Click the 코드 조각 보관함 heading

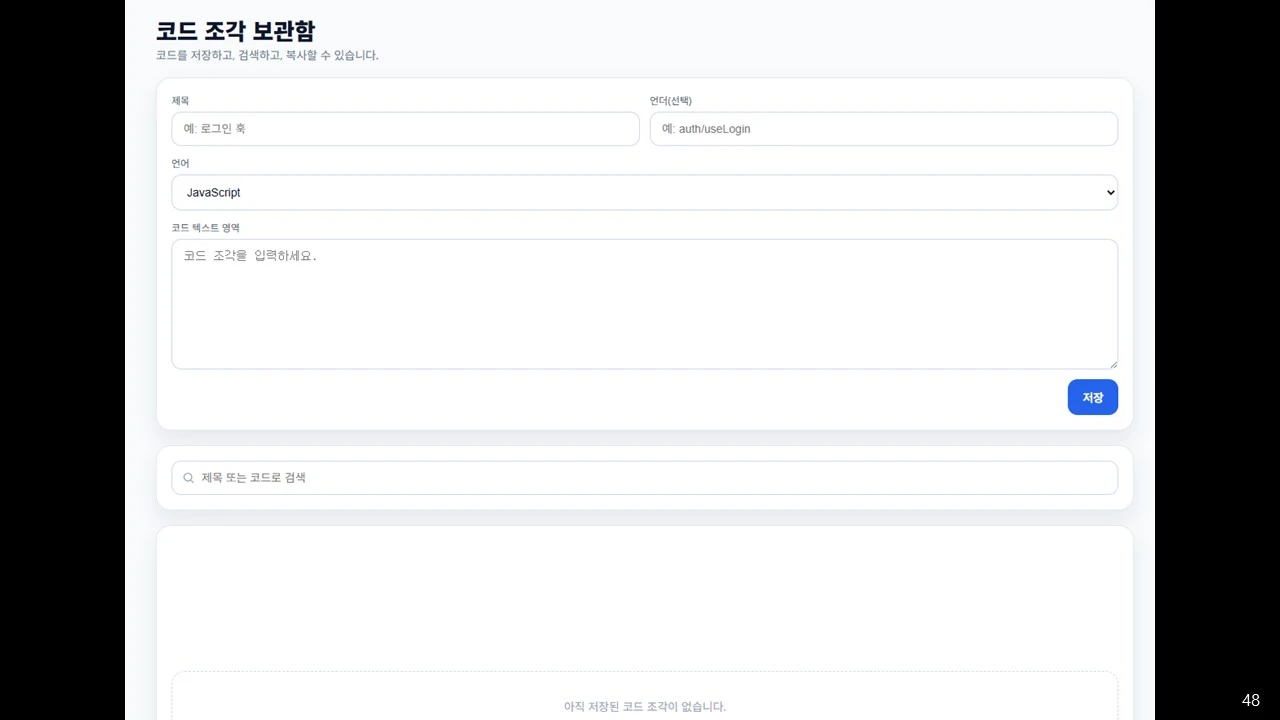click(235, 31)
